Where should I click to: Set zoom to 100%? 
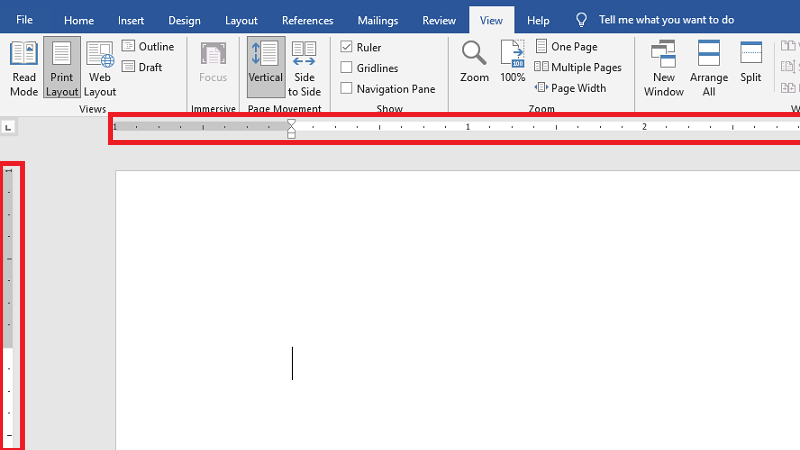pyautogui.click(x=512, y=62)
